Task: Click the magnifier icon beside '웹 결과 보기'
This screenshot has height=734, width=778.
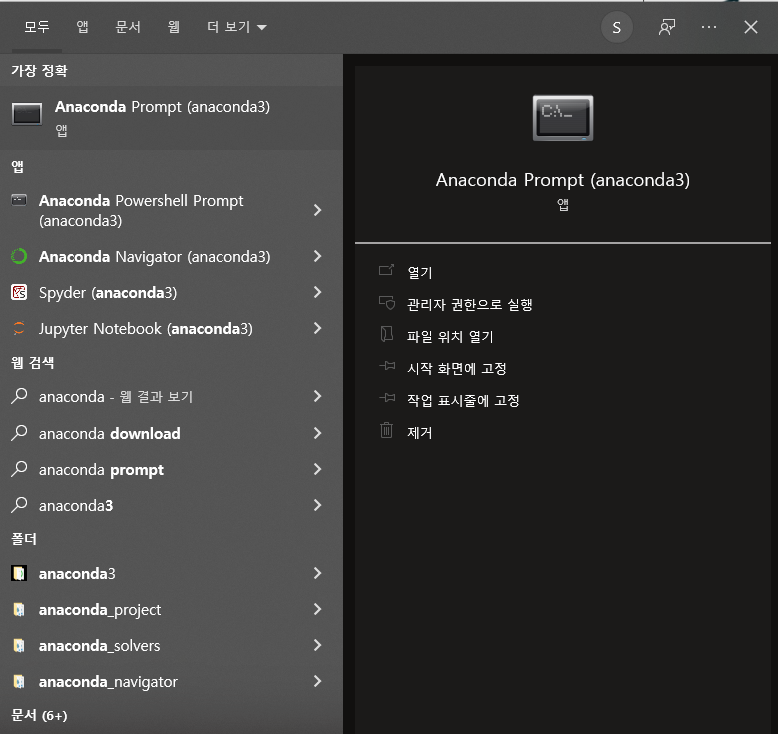Action: click(x=19, y=396)
